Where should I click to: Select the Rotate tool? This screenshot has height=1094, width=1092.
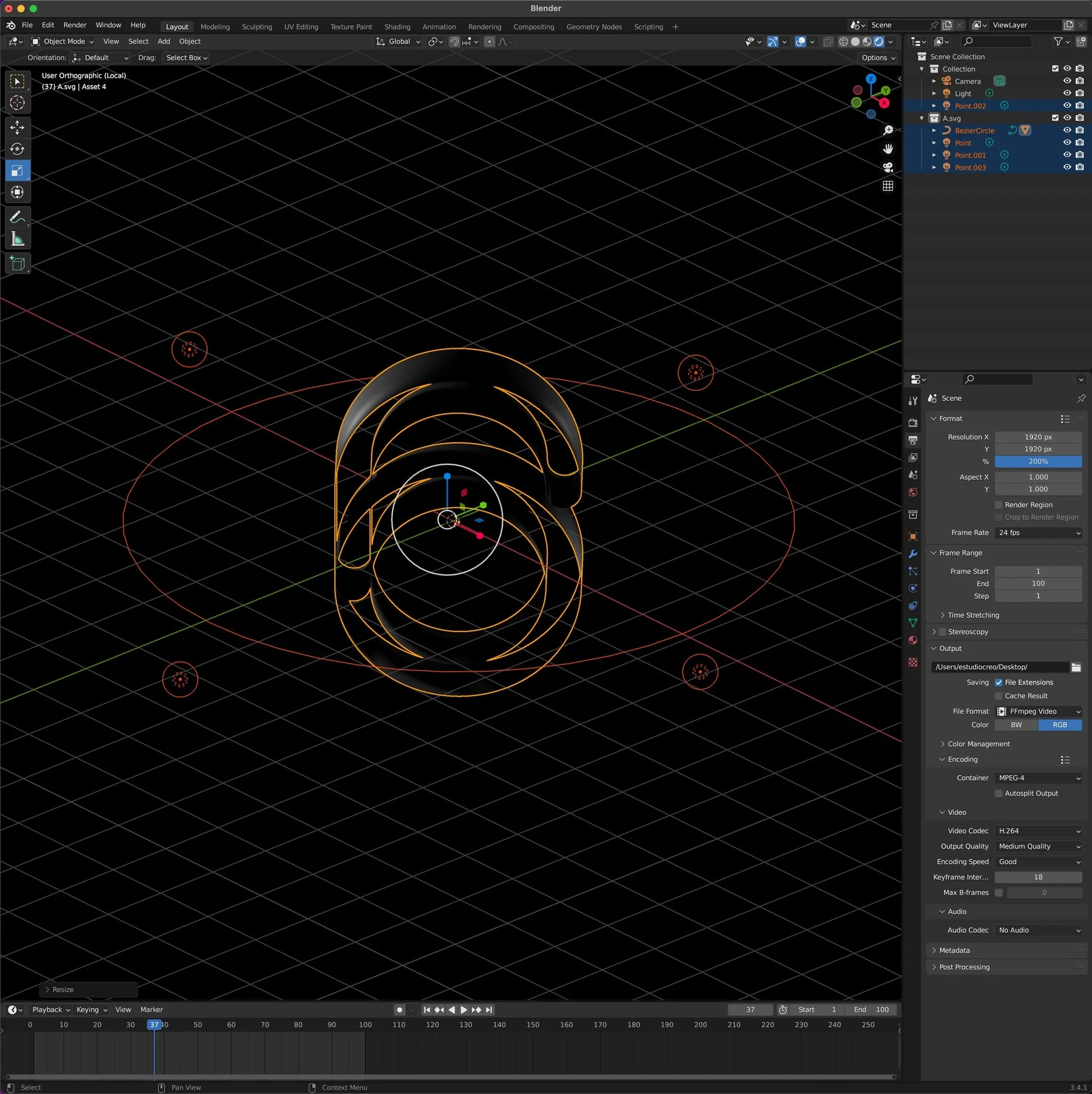pyautogui.click(x=17, y=149)
